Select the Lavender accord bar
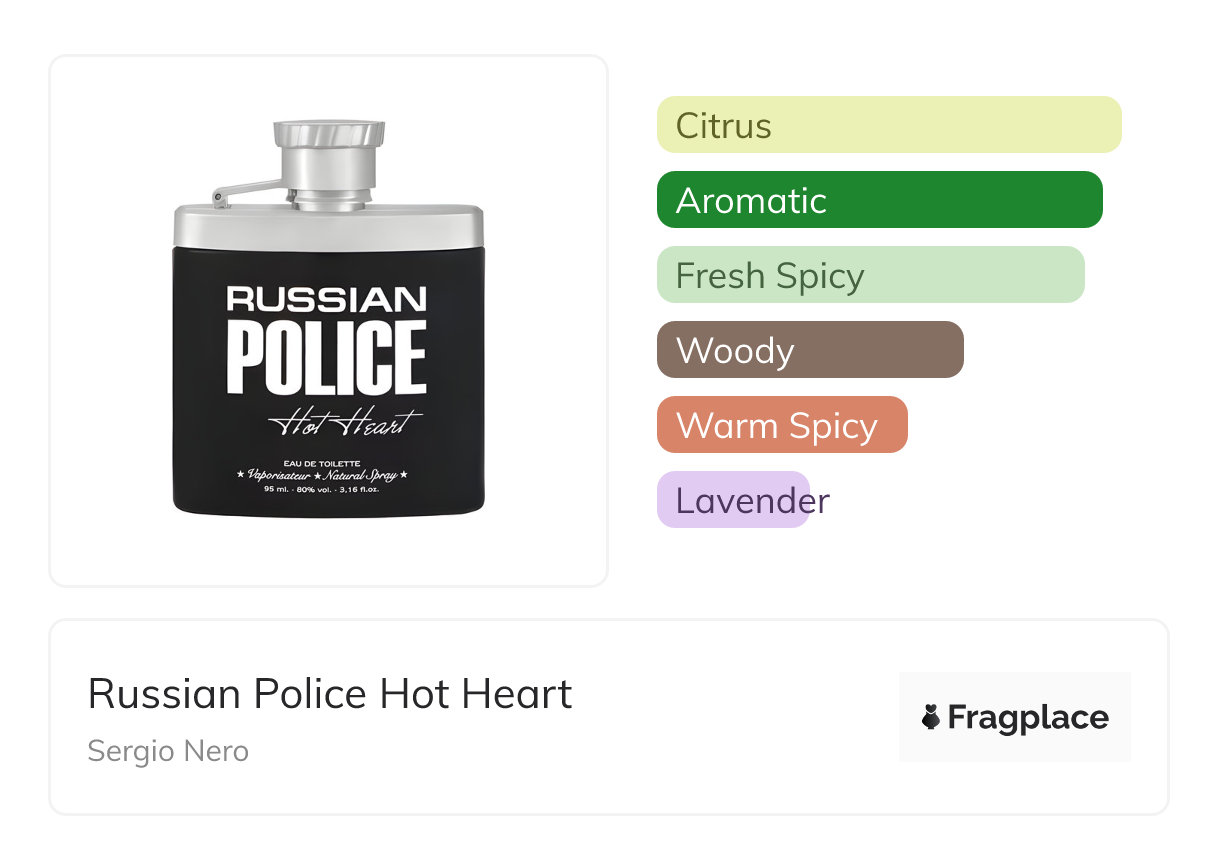 click(x=733, y=500)
